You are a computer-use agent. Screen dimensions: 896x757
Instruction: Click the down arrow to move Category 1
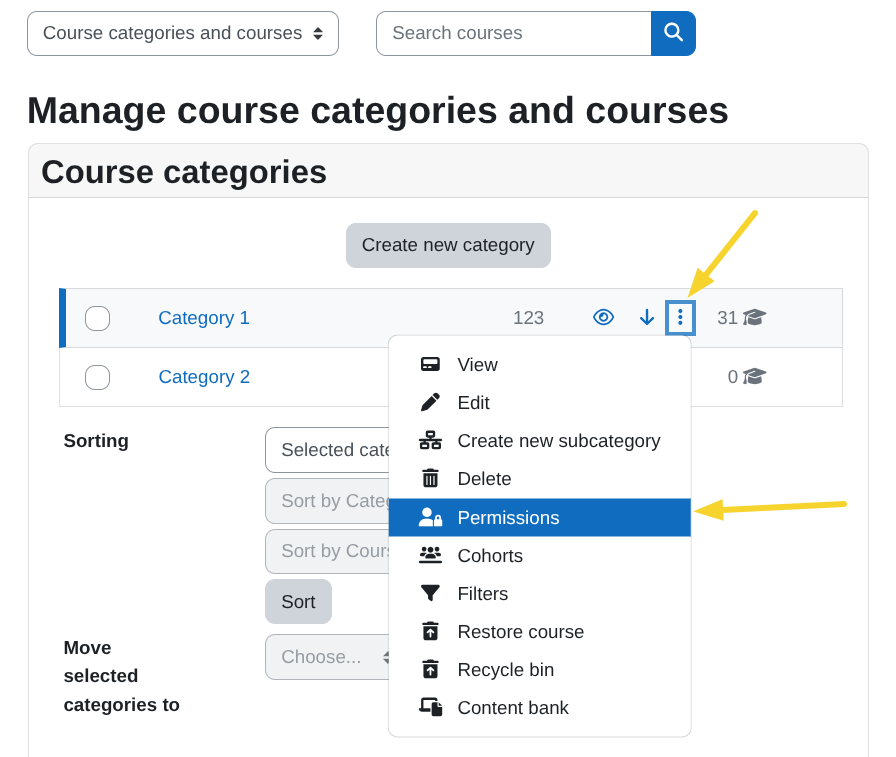[646, 317]
